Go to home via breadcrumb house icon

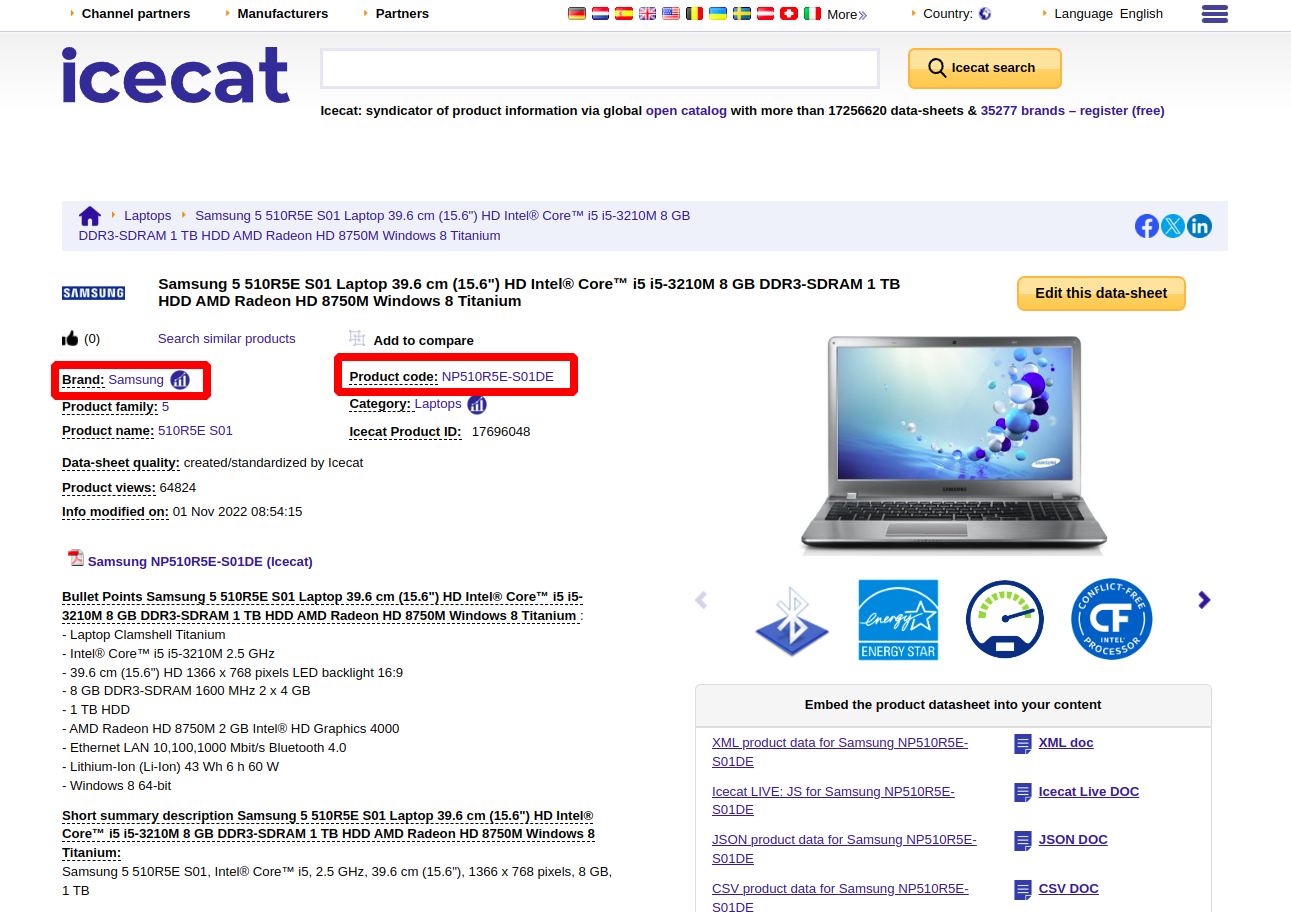90,216
